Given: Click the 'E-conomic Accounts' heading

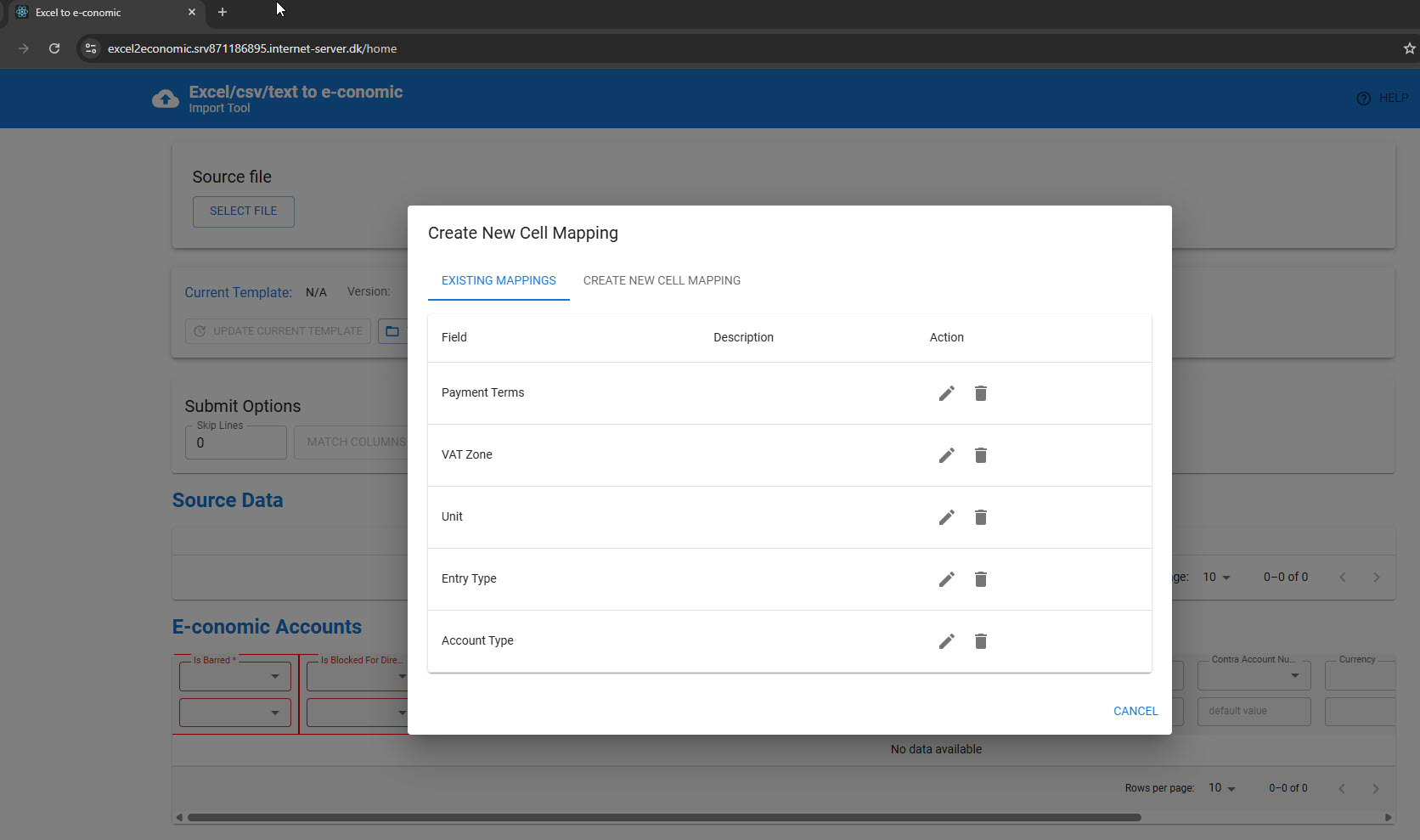Looking at the screenshot, I should coord(267,627).
